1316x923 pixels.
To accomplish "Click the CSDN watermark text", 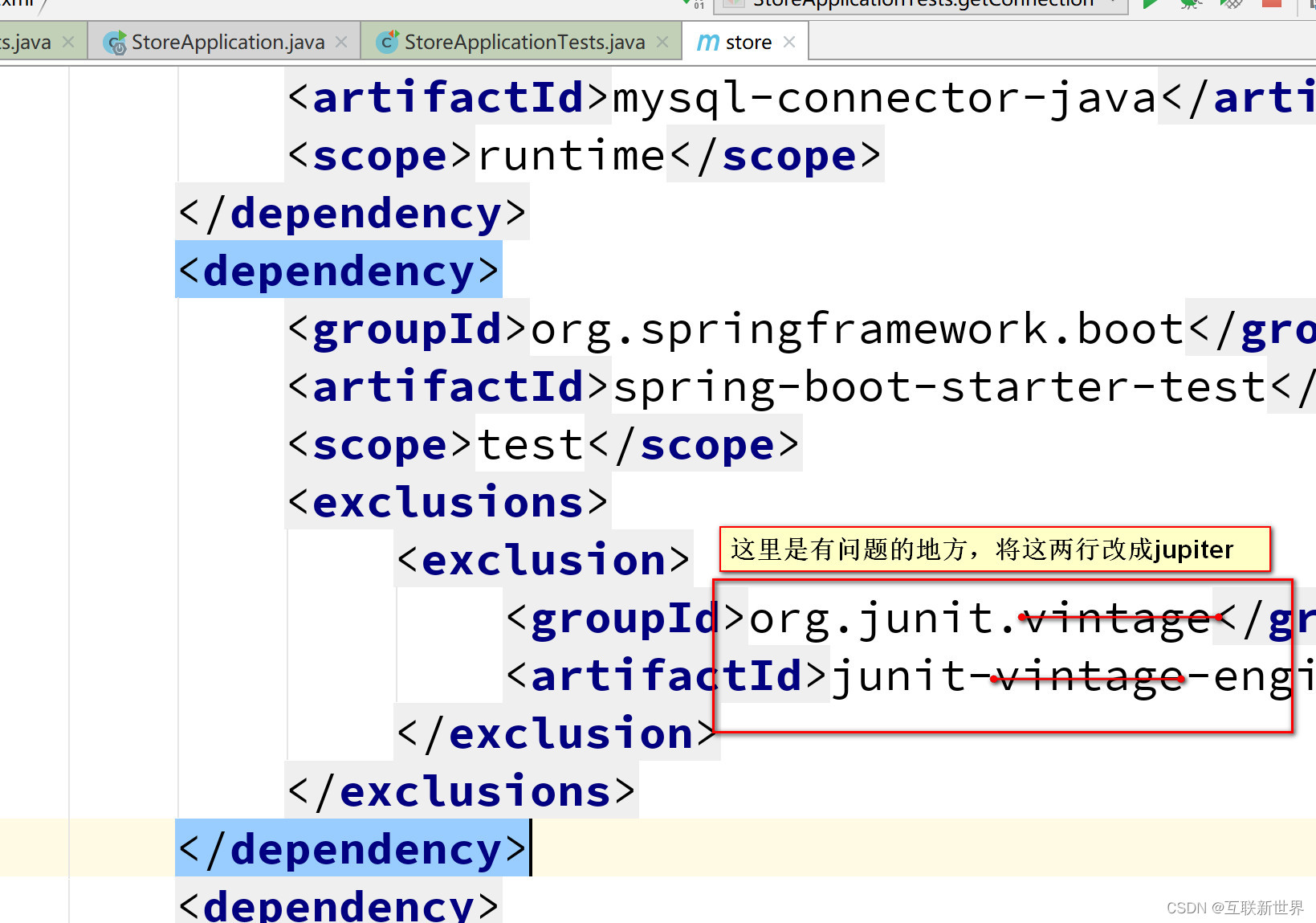I will tap(1234, 908).
